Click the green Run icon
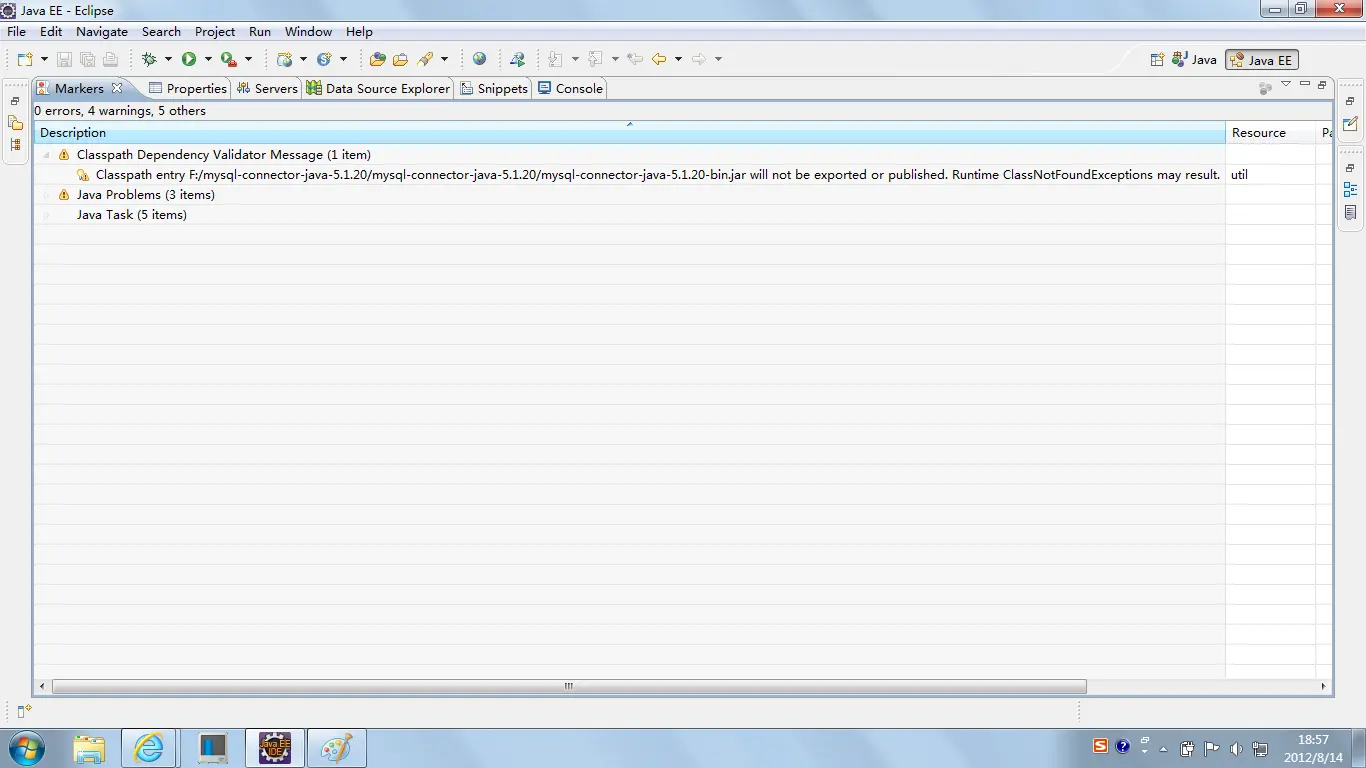The image size is (1366, 768). (189, 60)
